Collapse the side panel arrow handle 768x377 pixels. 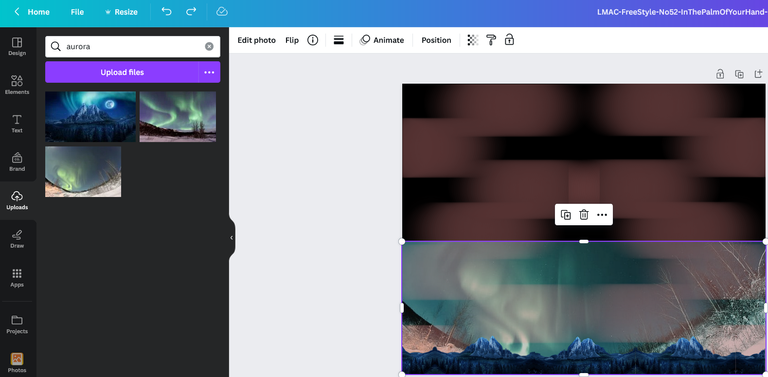point(232,237)
